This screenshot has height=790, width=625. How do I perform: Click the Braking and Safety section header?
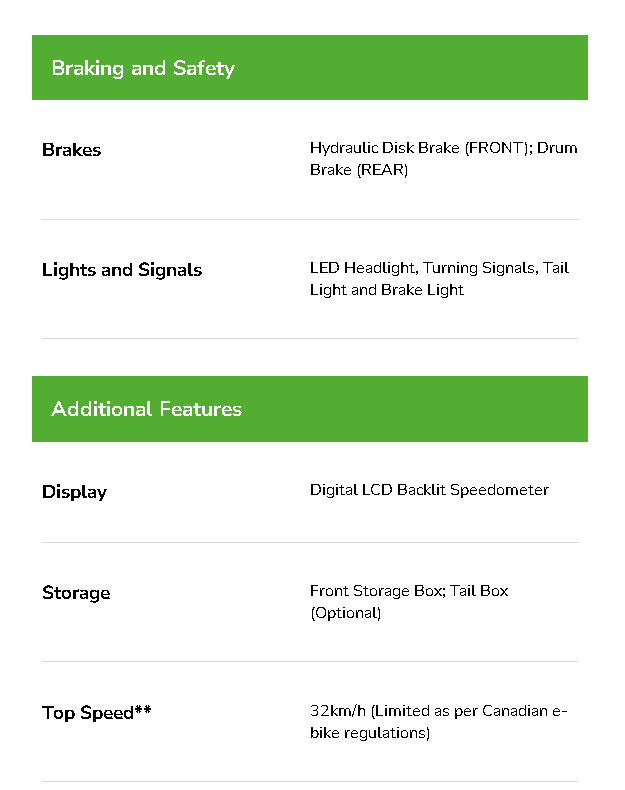pos(143,68)
